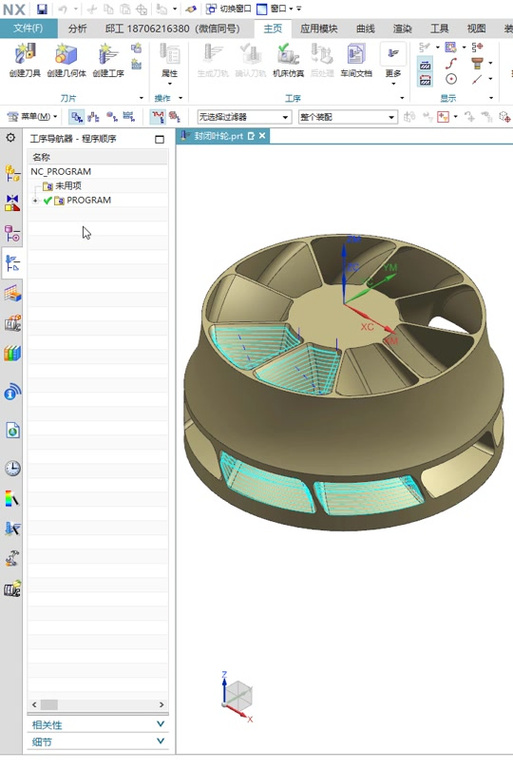Open the selection filter (无选择过滤器) dropdown
The width and height of the screenshot is (513, 770).
[x=244, y=117]
